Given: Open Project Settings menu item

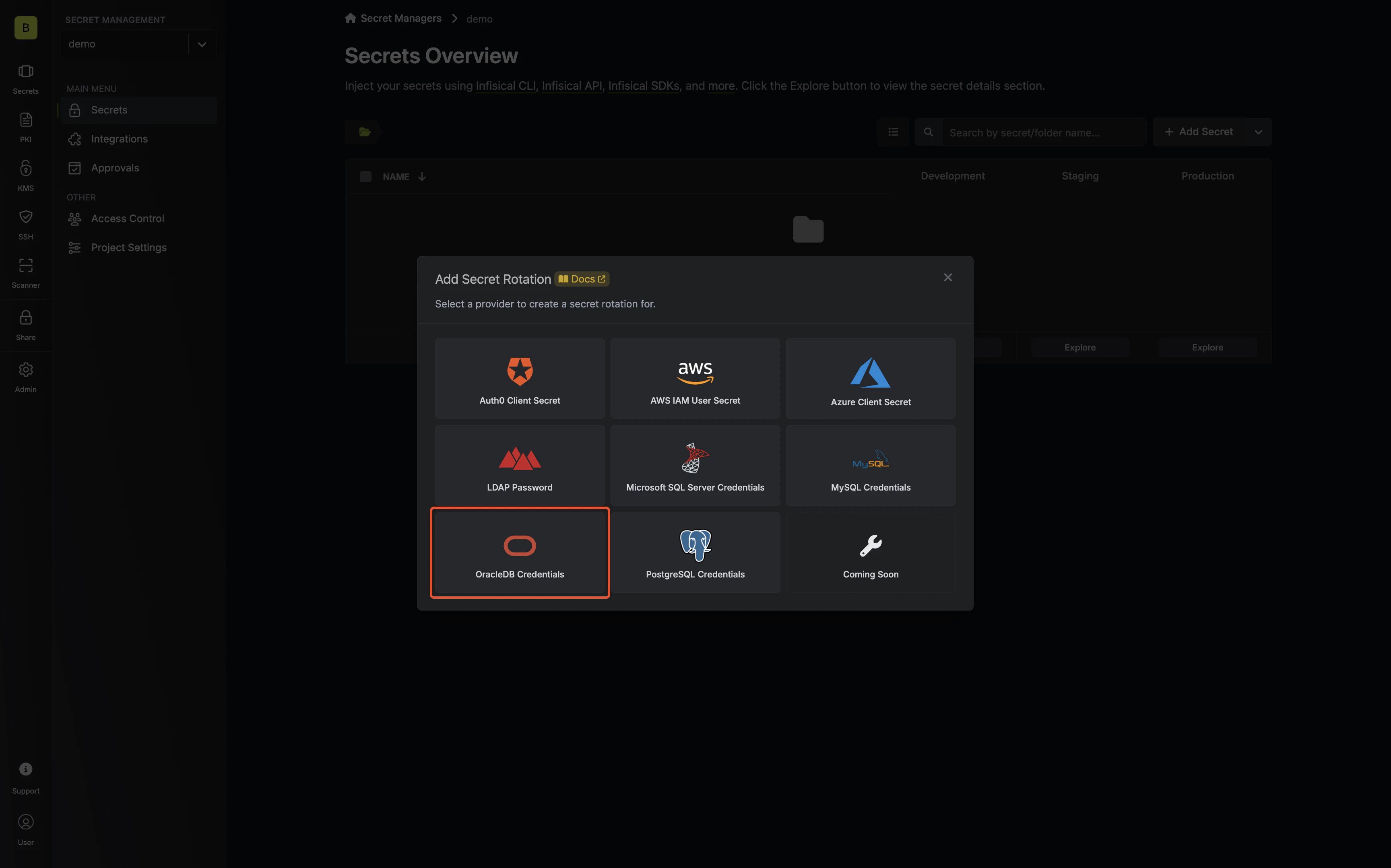Looking at the screenshot, I should (138, 247).
